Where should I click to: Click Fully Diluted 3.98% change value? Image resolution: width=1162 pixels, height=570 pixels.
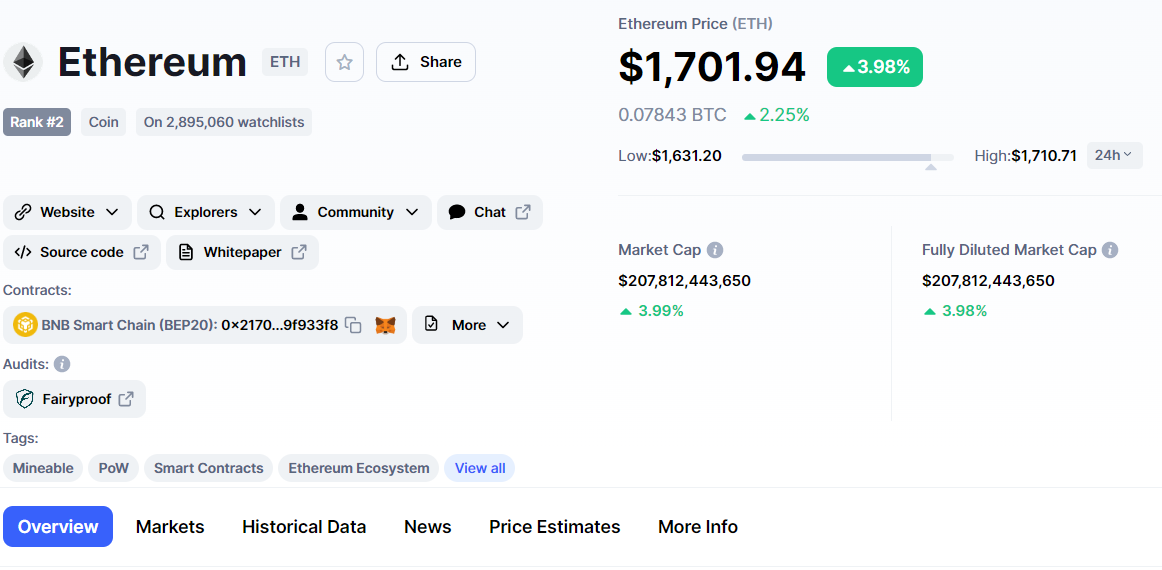955,311
